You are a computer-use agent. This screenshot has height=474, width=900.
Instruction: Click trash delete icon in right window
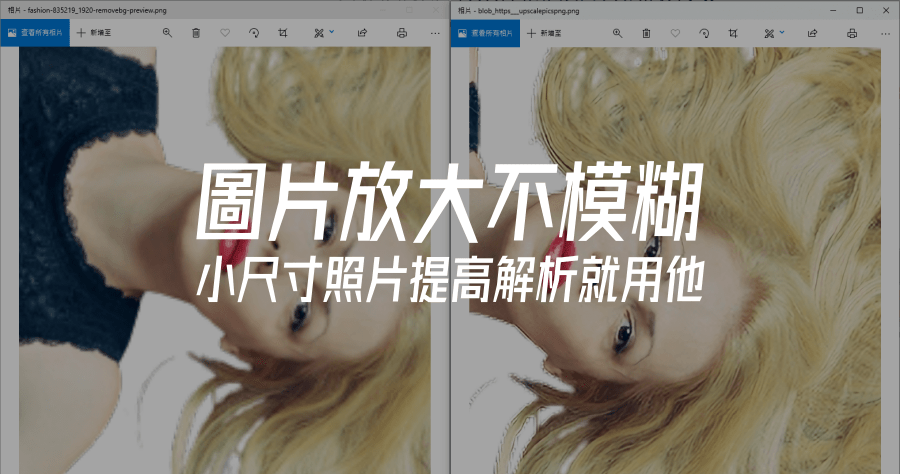click(646, 33)
